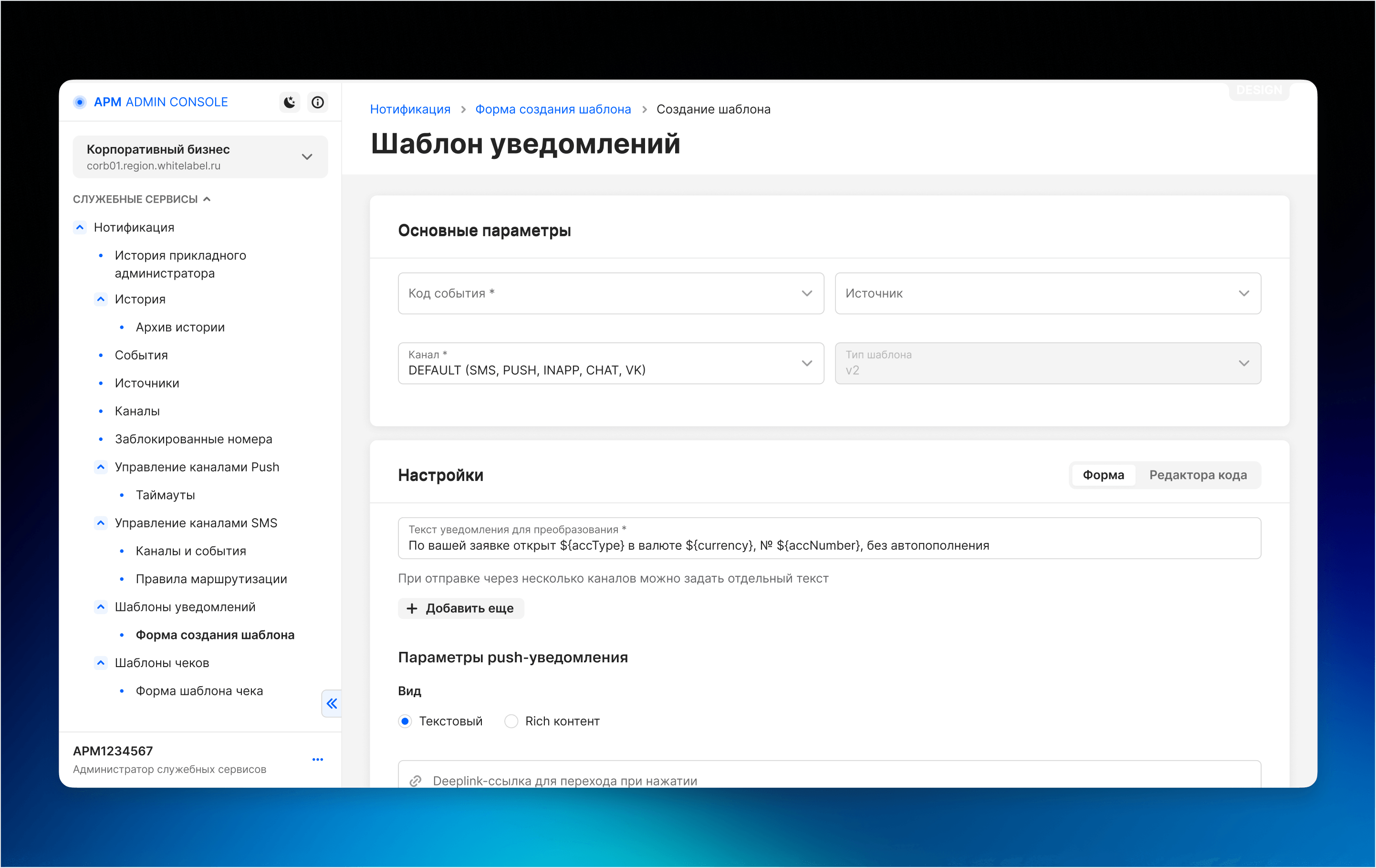Image resolution: width=1376 pixels, height=868 pixels.
Task: Open Канал dropdown
Action: 611,363
